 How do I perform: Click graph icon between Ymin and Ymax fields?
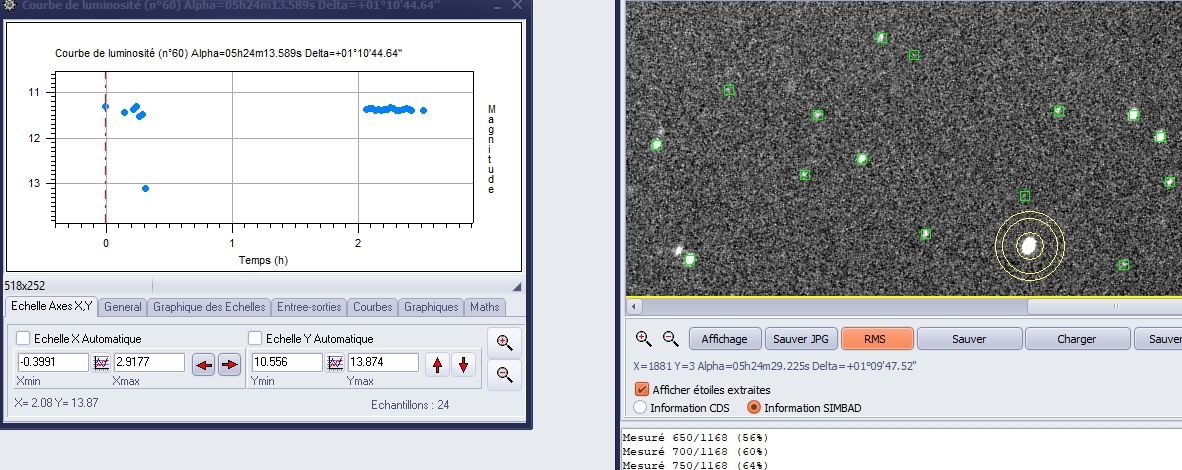pos(335,363)
